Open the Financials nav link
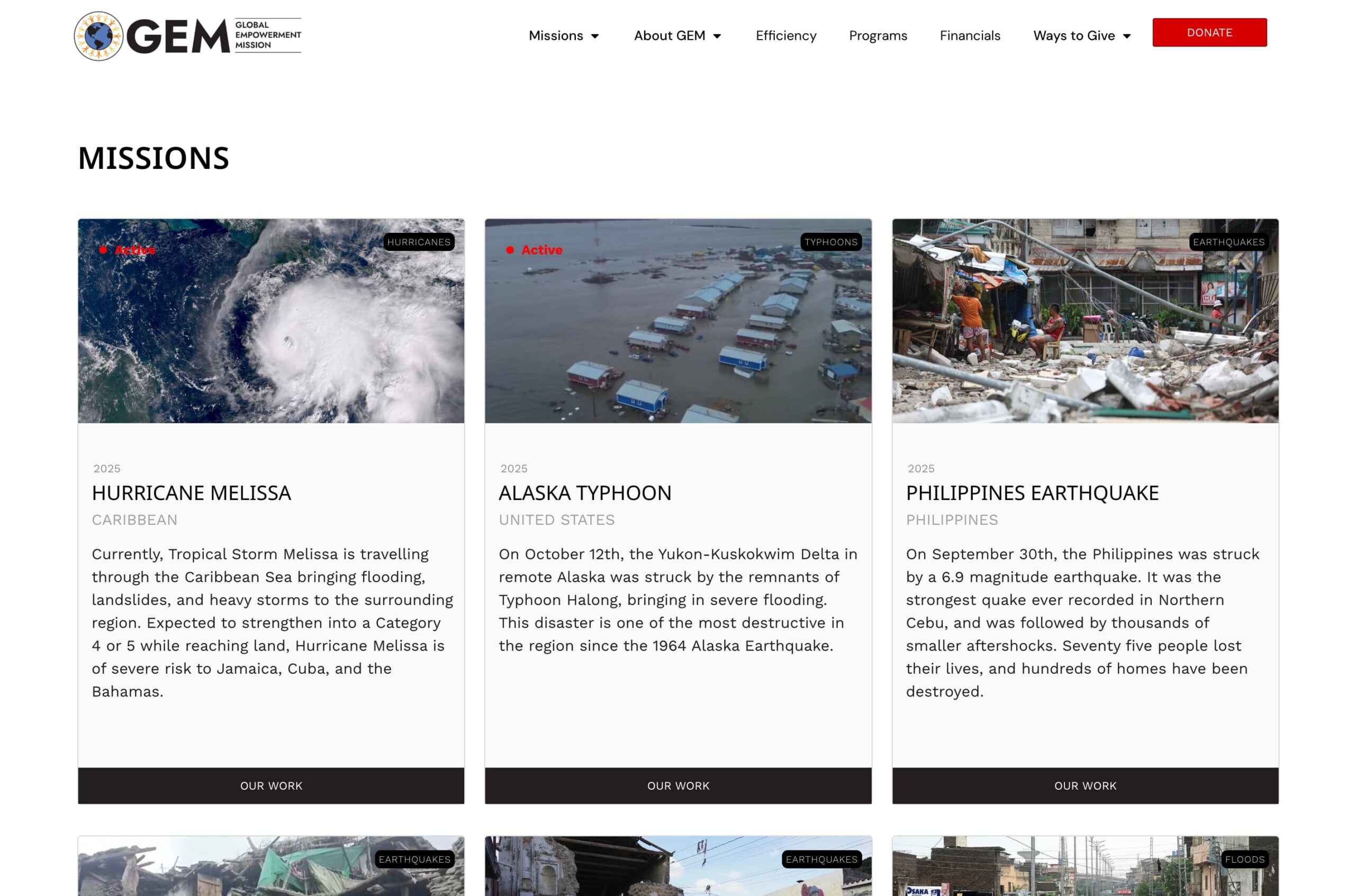The width and height of the screenshot is (1355, 896). click(969, 35)
